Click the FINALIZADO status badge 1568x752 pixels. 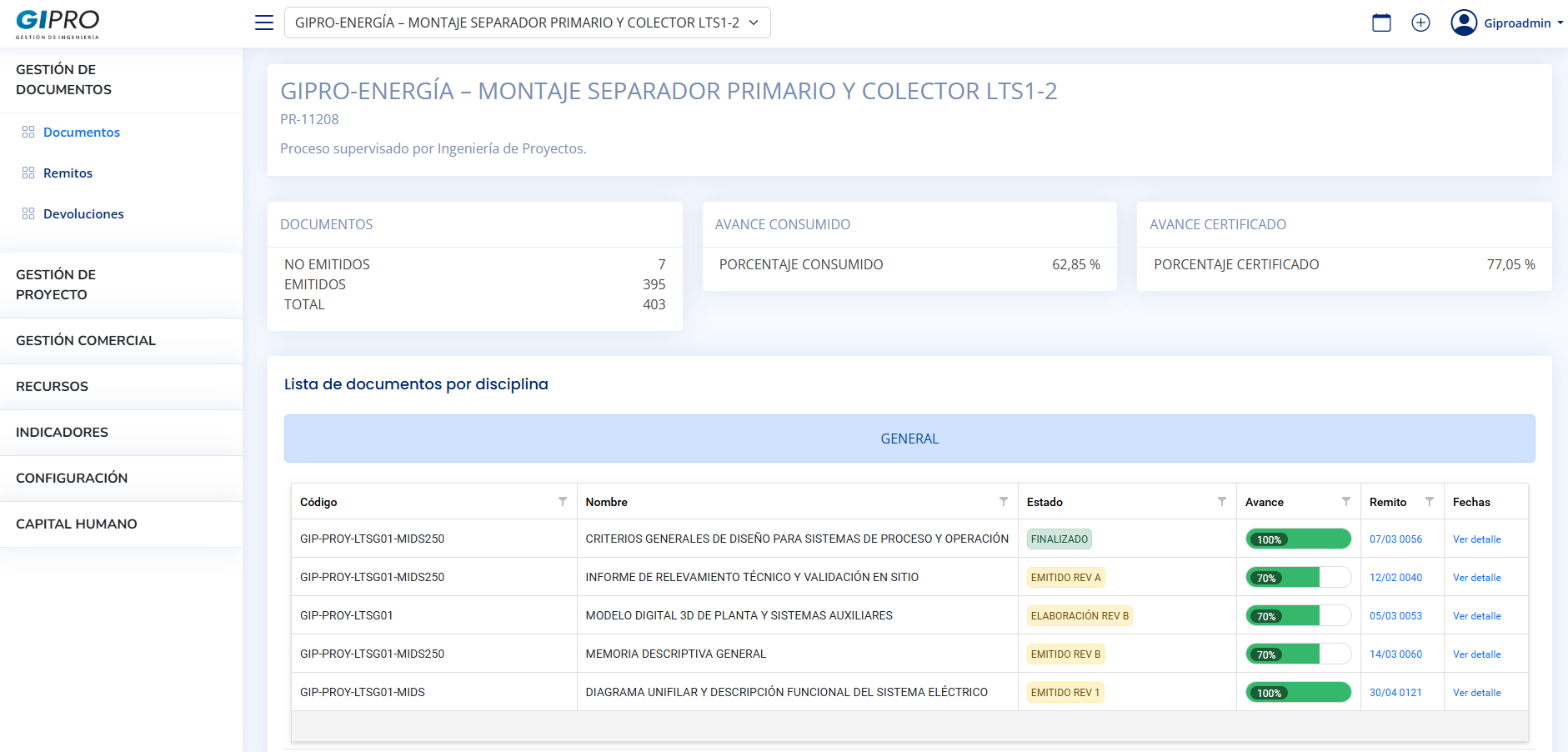pos(1059,539)
